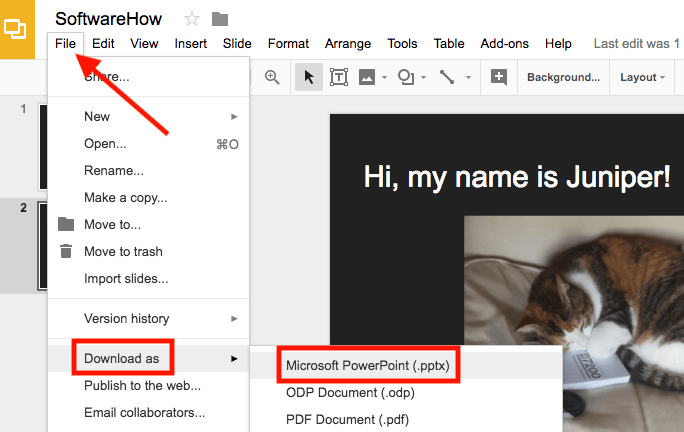Select the line tool
This screenshot has height=432, width=684.
pyautogui.click(x=447, y=77)
